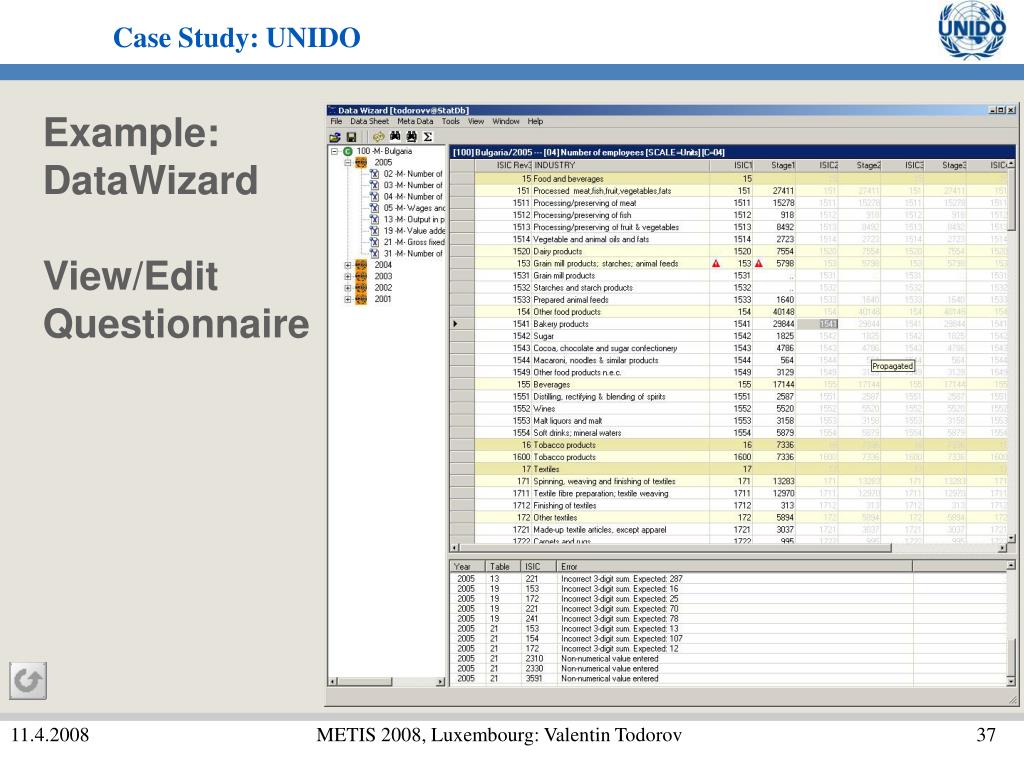Click the ISIC1 column header
Screen dimensions: 1024x768
tap(731, 166)
